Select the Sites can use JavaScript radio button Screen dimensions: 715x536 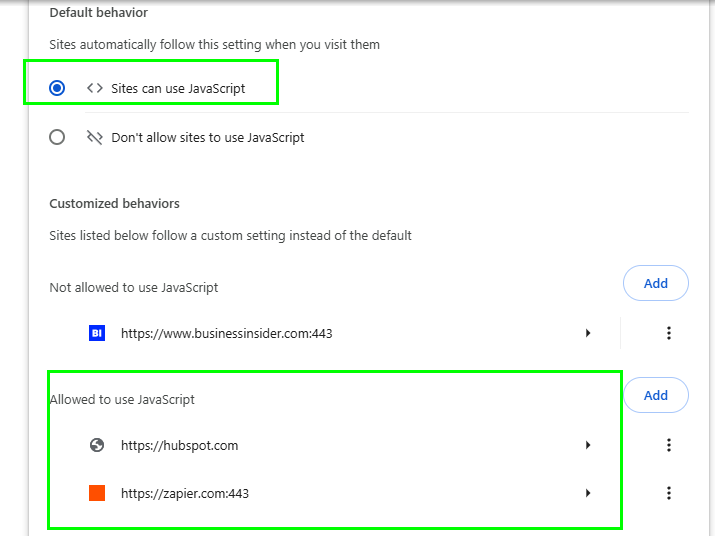[x=57, y=88]
